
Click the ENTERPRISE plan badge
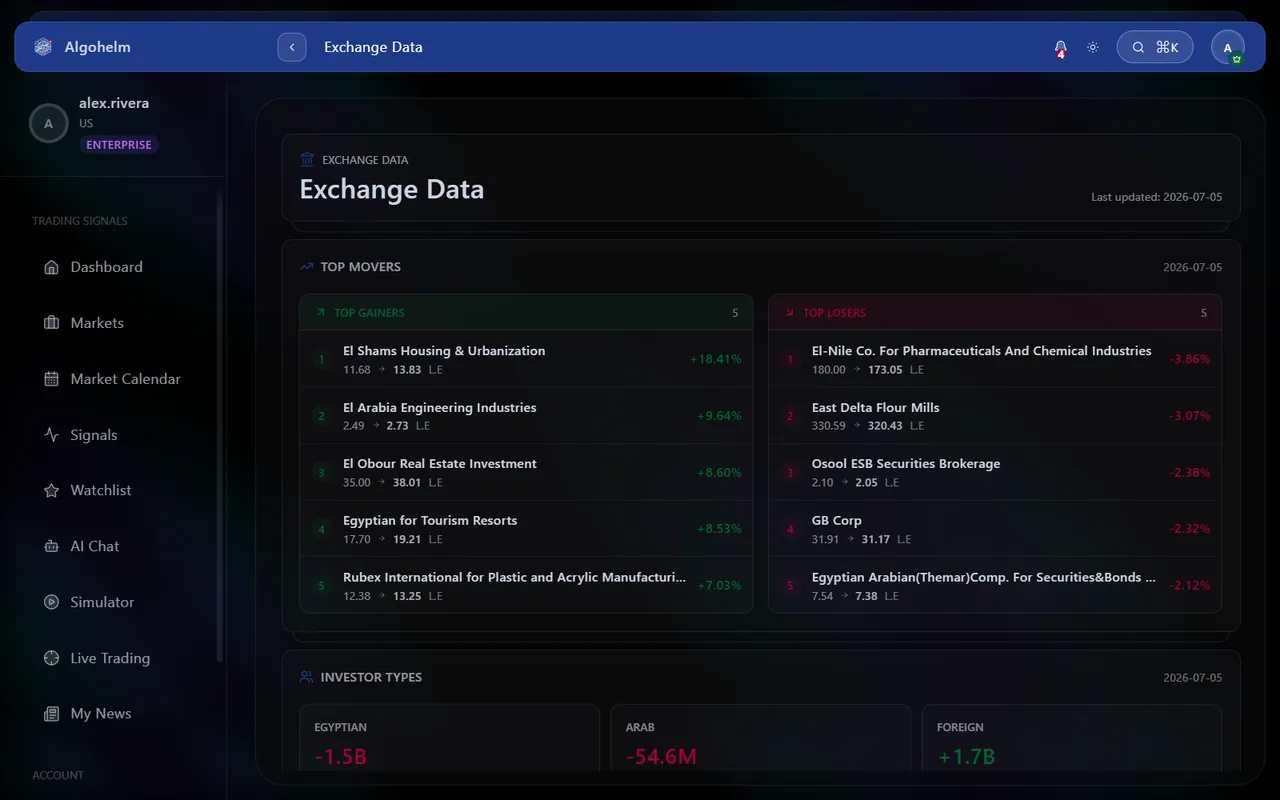(x=119, y=145)
